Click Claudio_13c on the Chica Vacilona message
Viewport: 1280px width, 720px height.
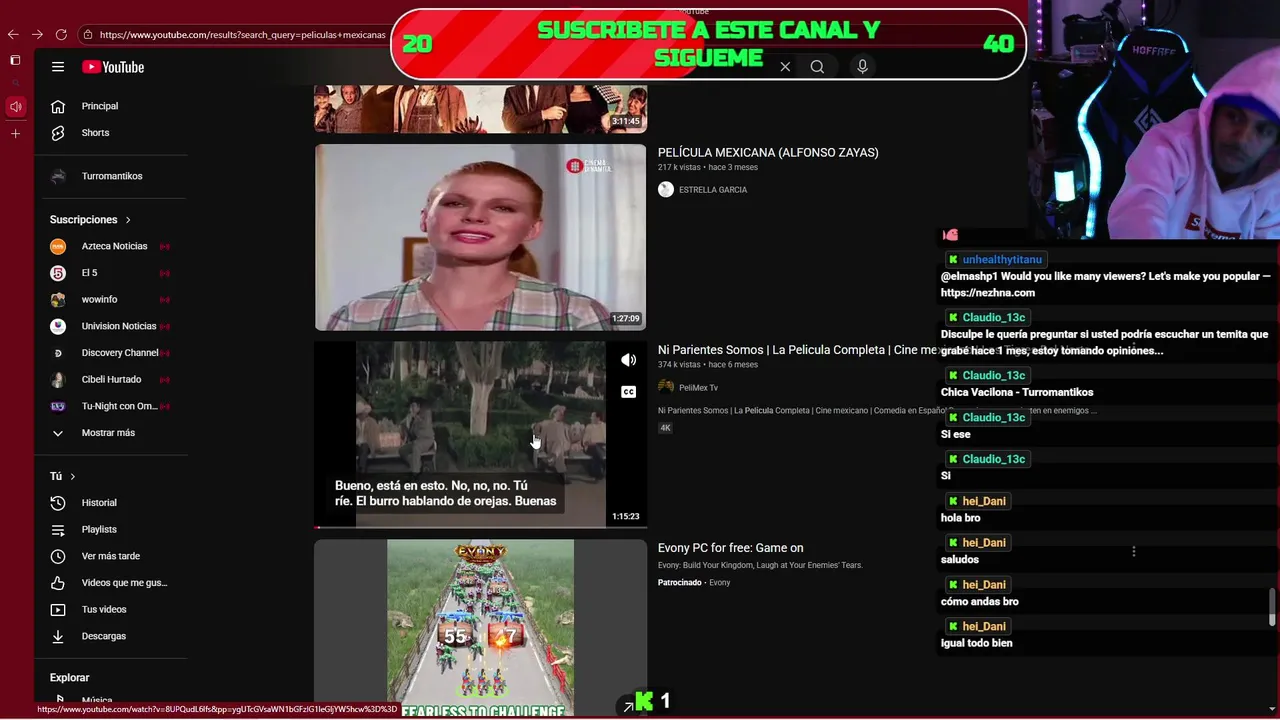click(x=994, y=376)
